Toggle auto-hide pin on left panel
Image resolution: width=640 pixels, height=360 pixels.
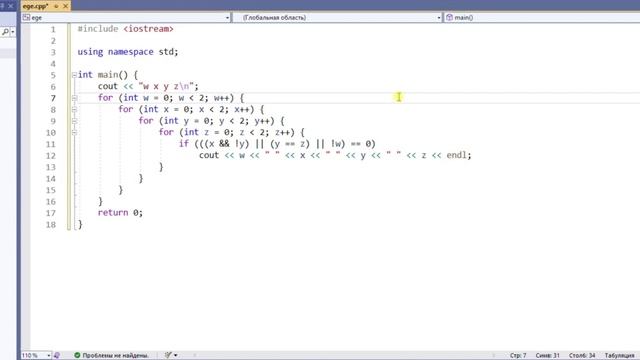point(2,6)
